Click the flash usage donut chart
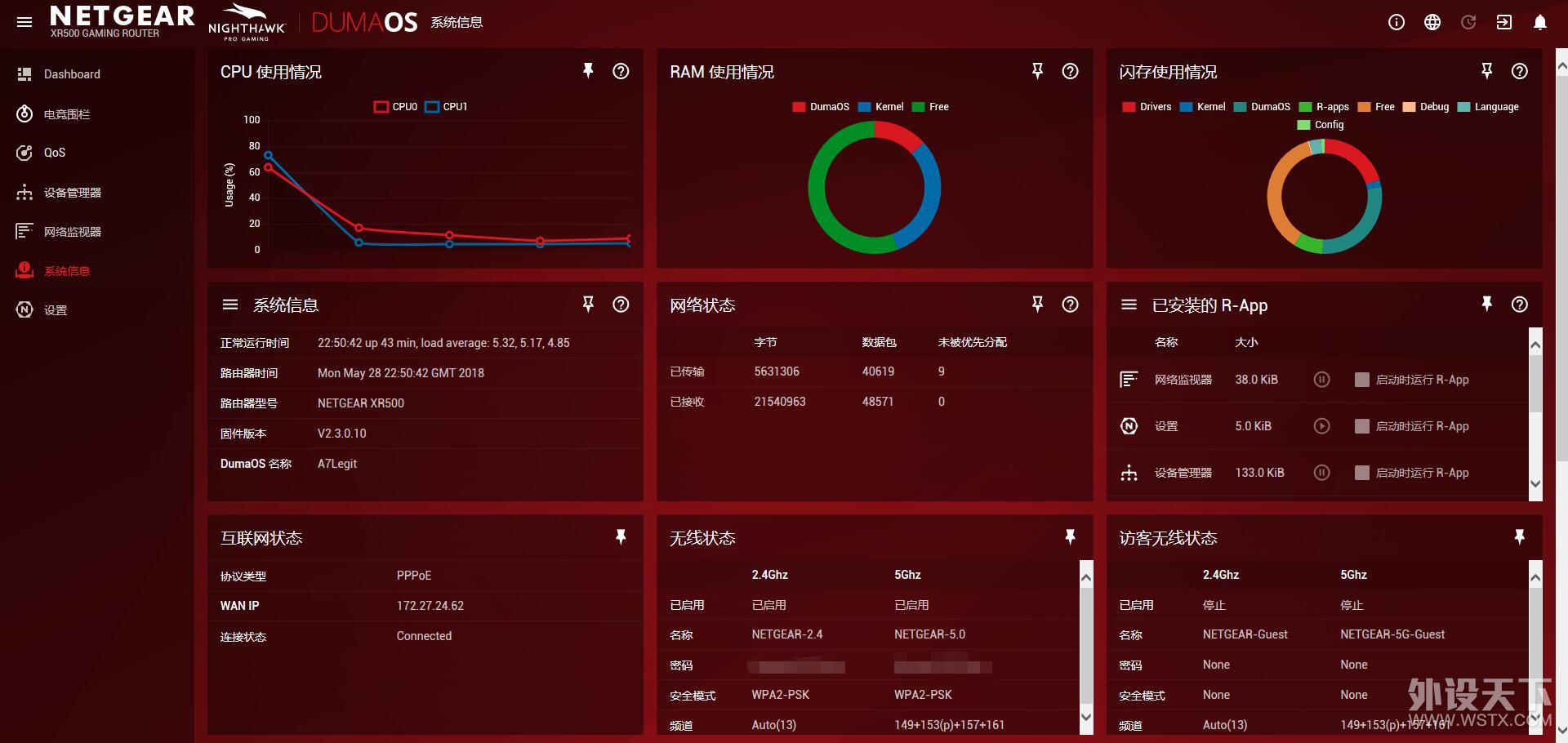The height and width of the screenshot is (743, 1568). 1324,196
